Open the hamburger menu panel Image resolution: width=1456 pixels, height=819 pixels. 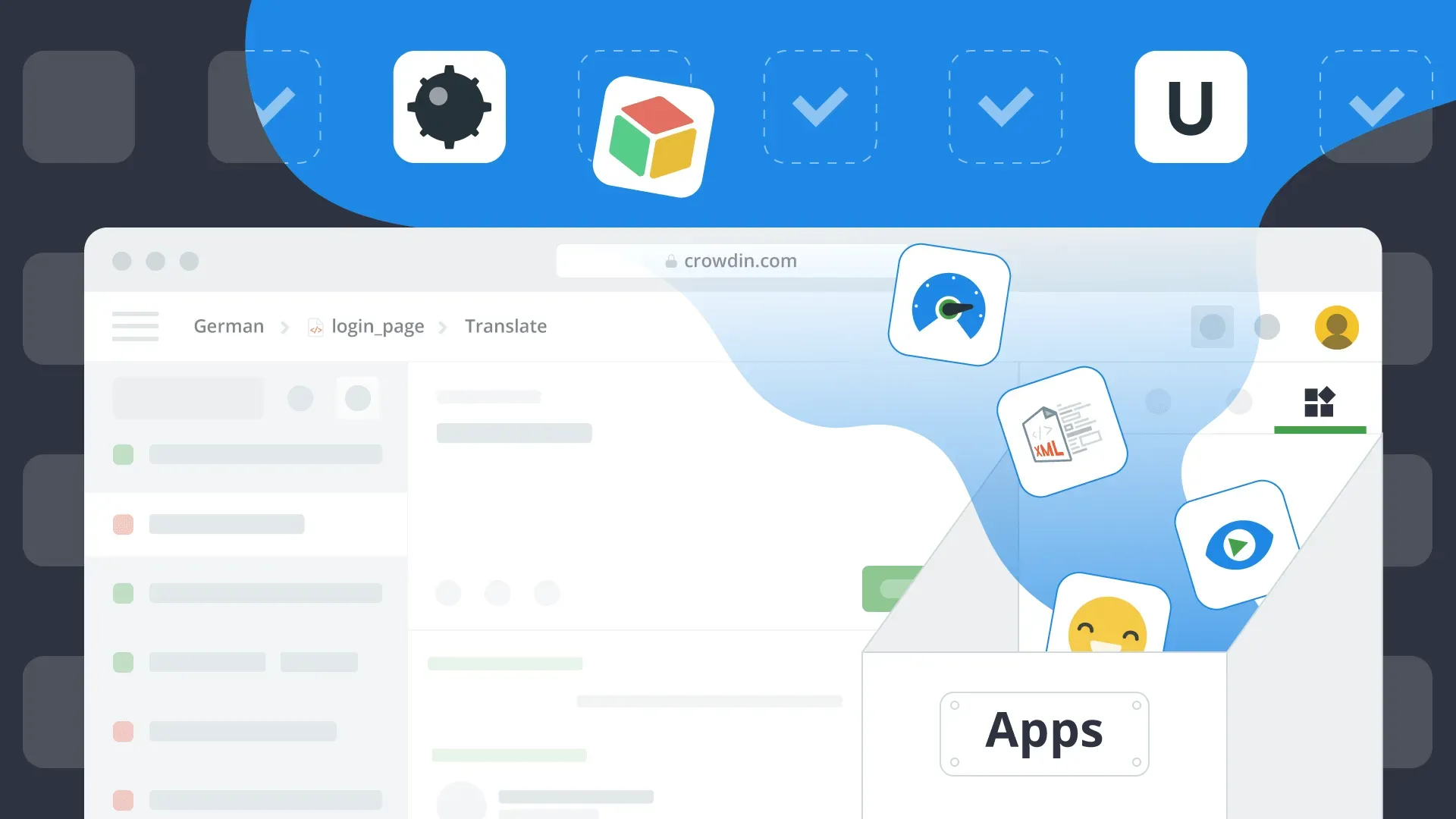tap(136, 325)
